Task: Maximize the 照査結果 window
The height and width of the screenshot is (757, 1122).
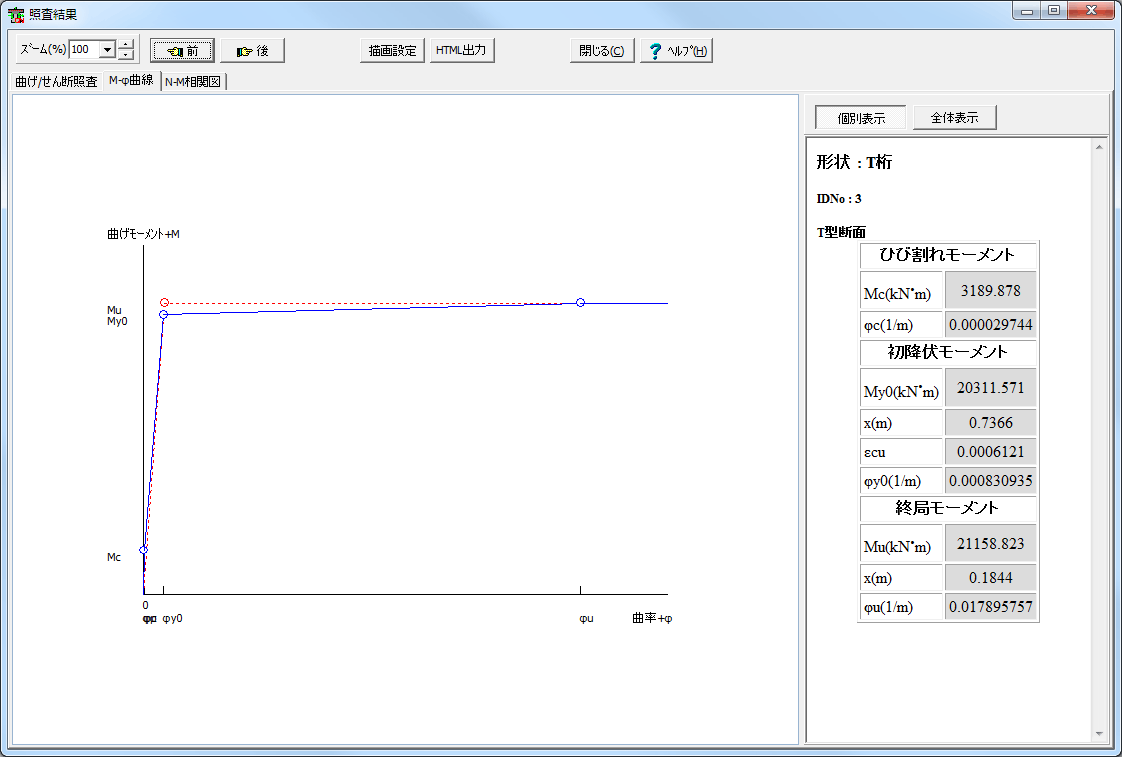Action: pos(1053,11)
